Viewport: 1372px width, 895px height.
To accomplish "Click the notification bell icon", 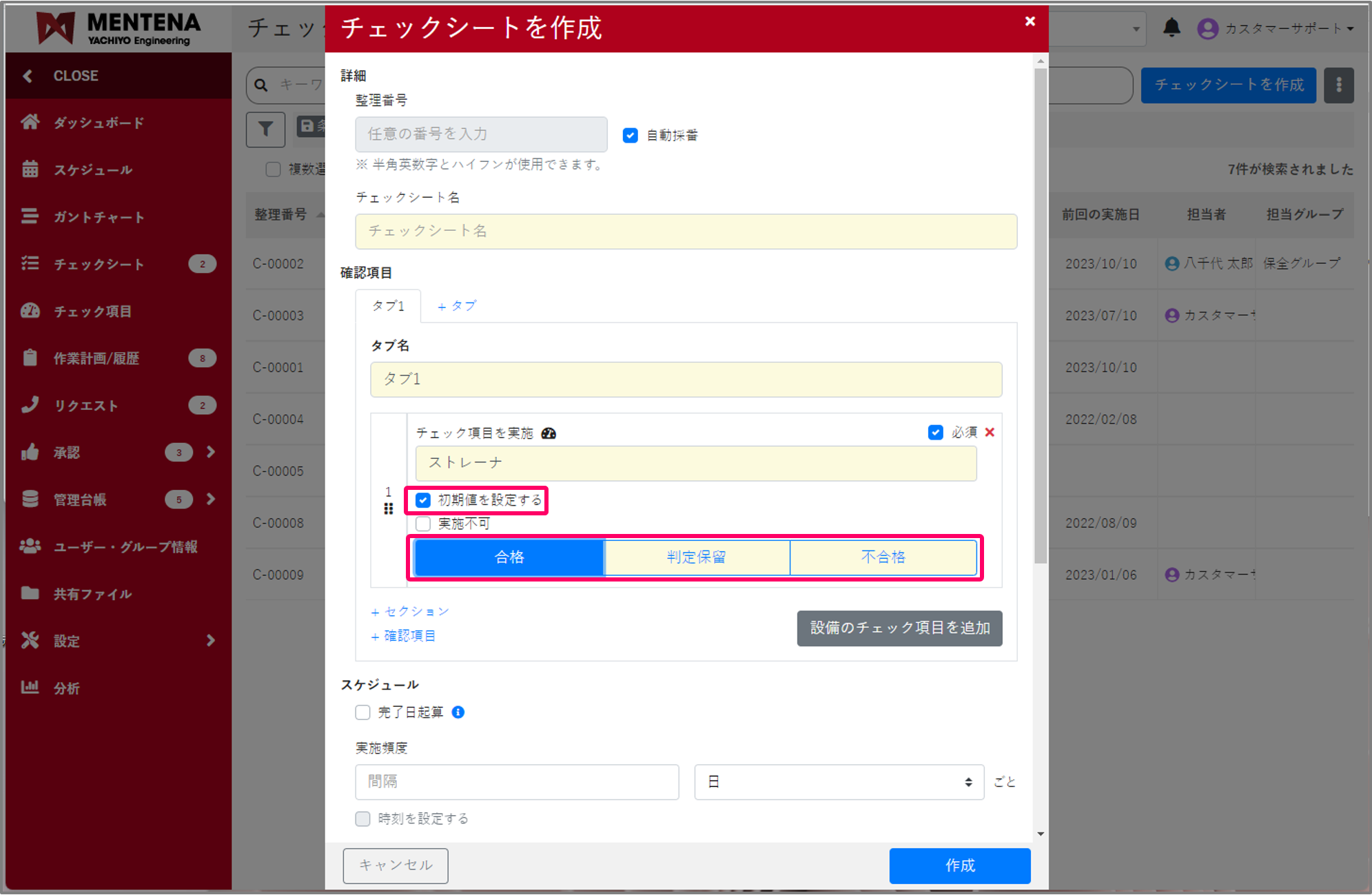I will point(1171,28).
